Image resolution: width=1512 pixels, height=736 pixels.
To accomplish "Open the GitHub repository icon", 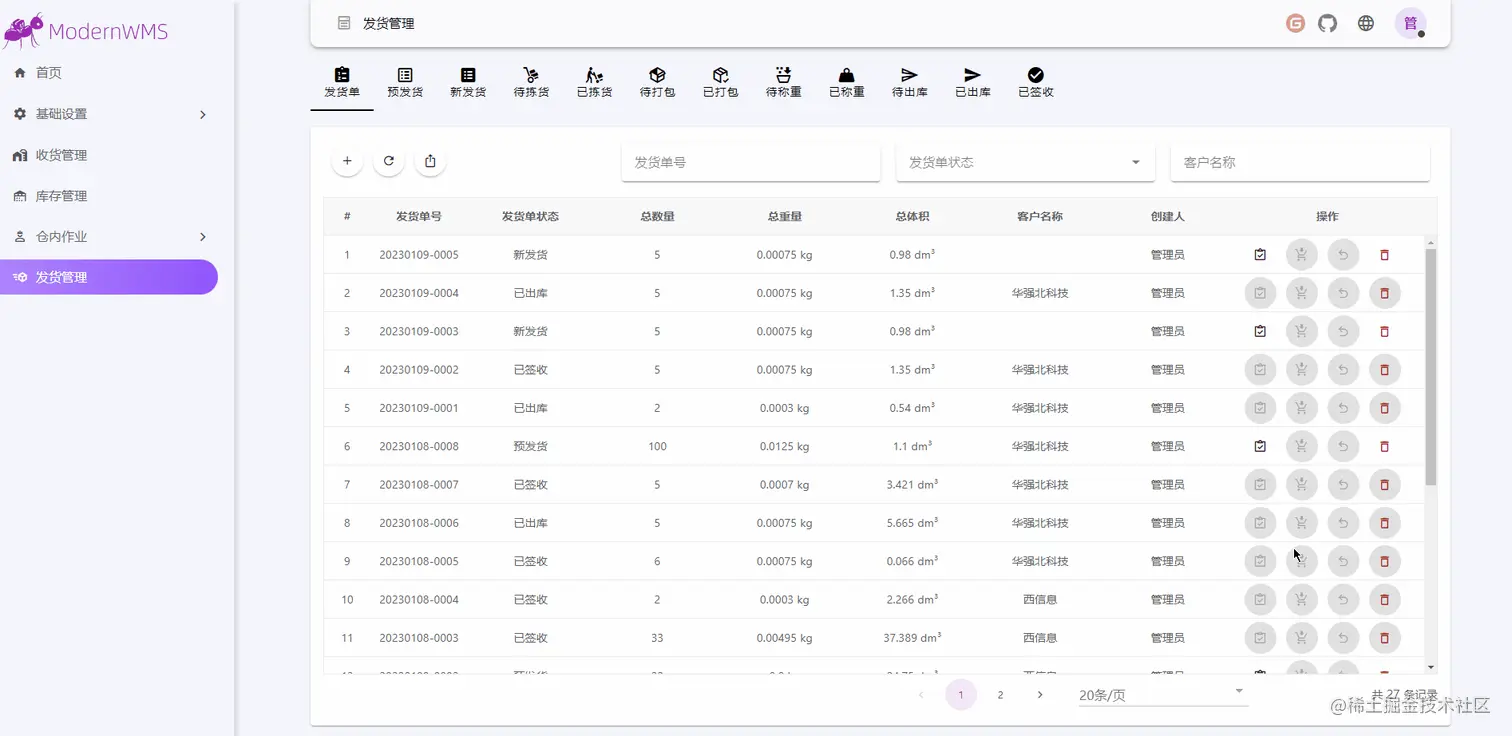I will click(x=1327, y=23).
